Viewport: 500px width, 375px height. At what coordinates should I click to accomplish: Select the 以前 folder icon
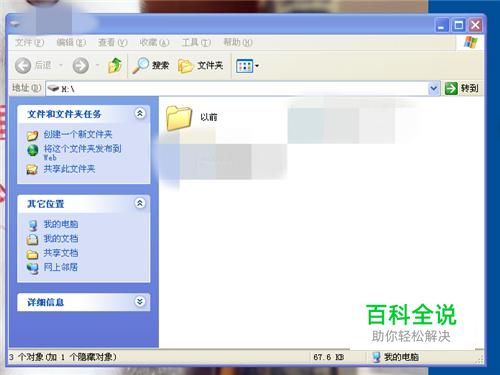click(x=179, y=118)
